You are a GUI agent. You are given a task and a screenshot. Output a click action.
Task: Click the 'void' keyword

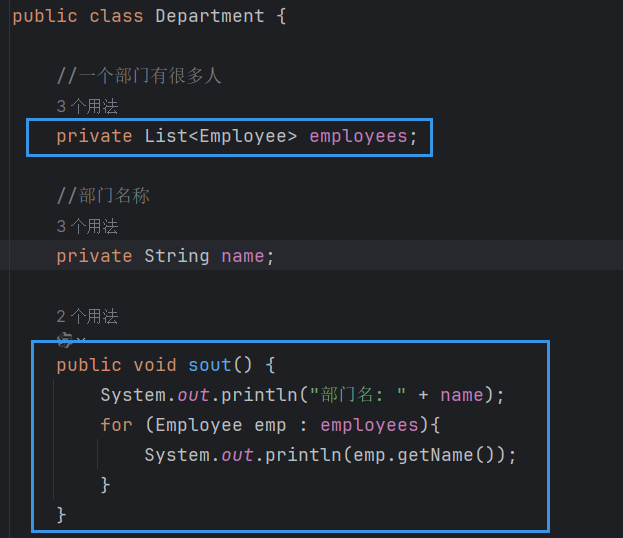coord(155,365)
